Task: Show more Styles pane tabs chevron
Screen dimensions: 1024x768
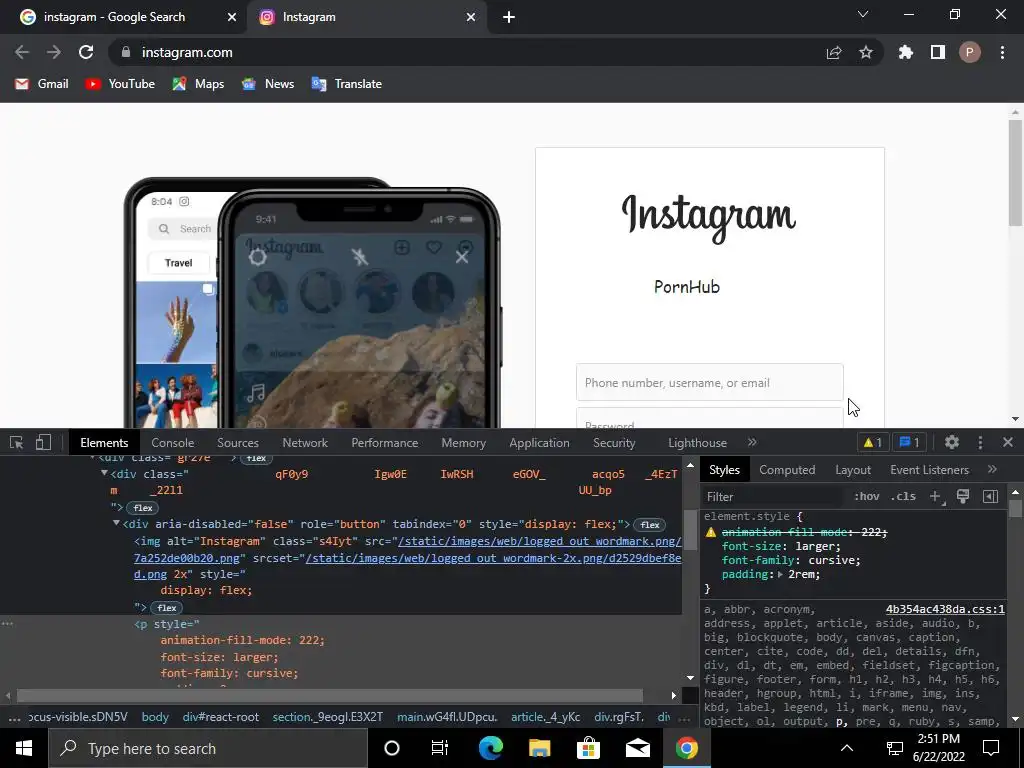Action: coord(992,470)
